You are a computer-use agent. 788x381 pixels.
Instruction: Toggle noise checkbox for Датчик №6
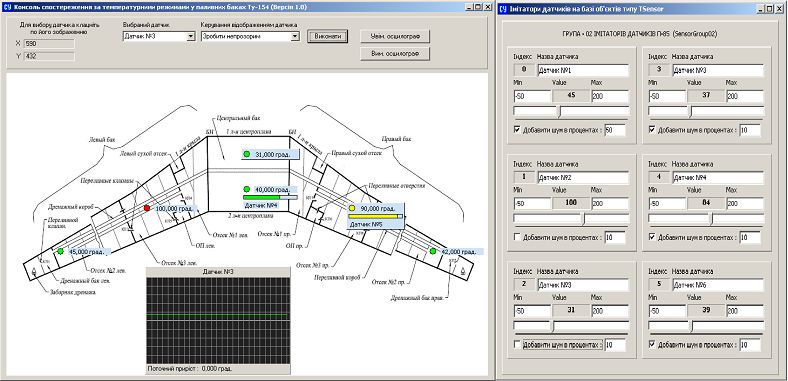[652, 344]
